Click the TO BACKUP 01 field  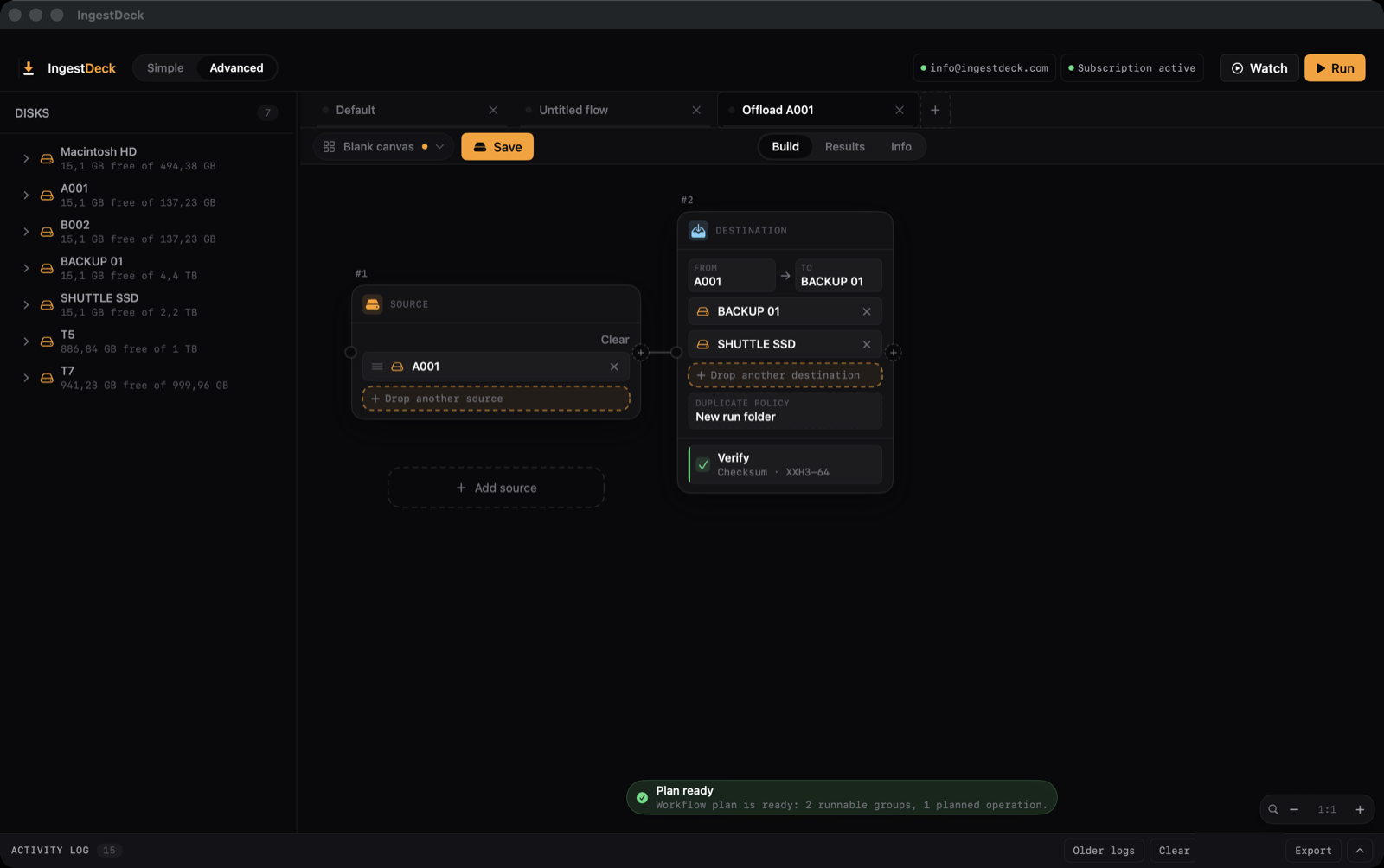838,276
